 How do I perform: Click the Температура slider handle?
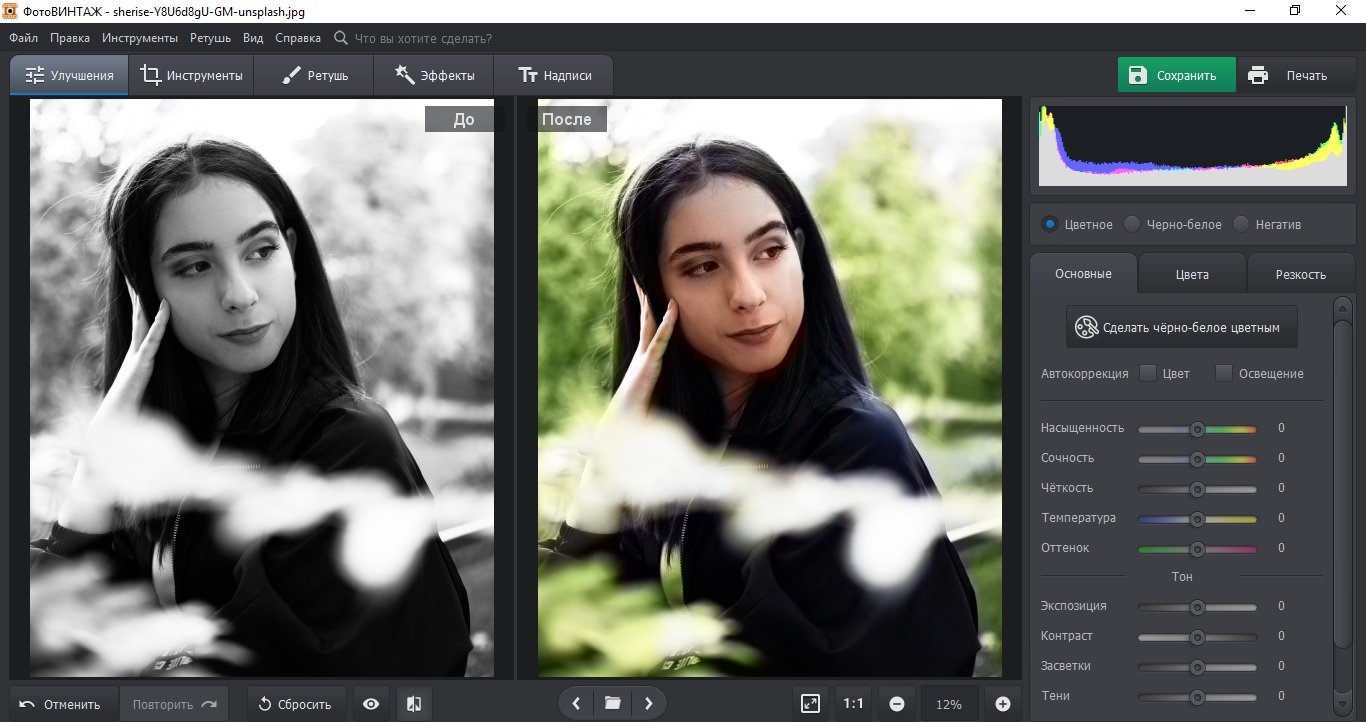coord(1197,519)
